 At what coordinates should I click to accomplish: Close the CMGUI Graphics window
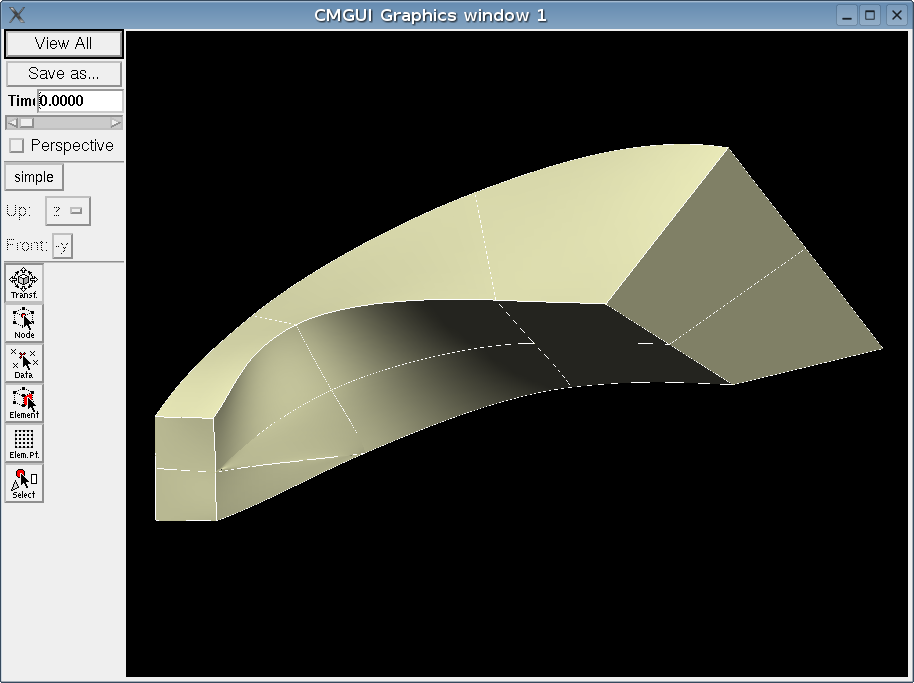pos(897,15)
